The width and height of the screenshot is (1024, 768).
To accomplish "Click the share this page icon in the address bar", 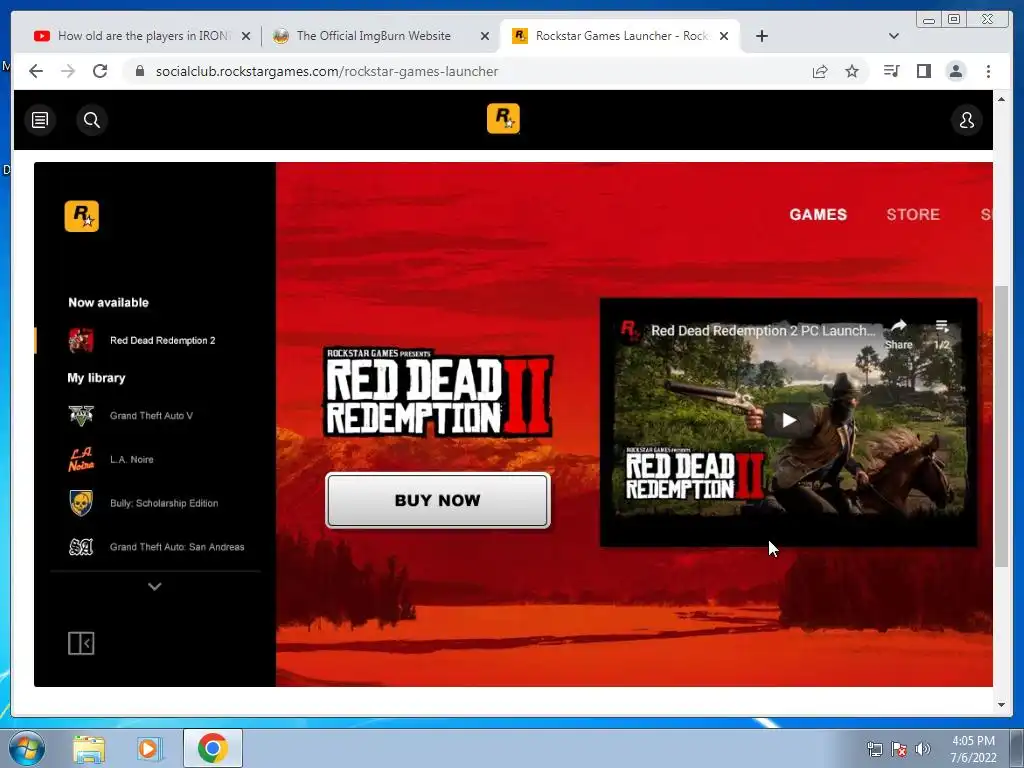I will [820, 71].
